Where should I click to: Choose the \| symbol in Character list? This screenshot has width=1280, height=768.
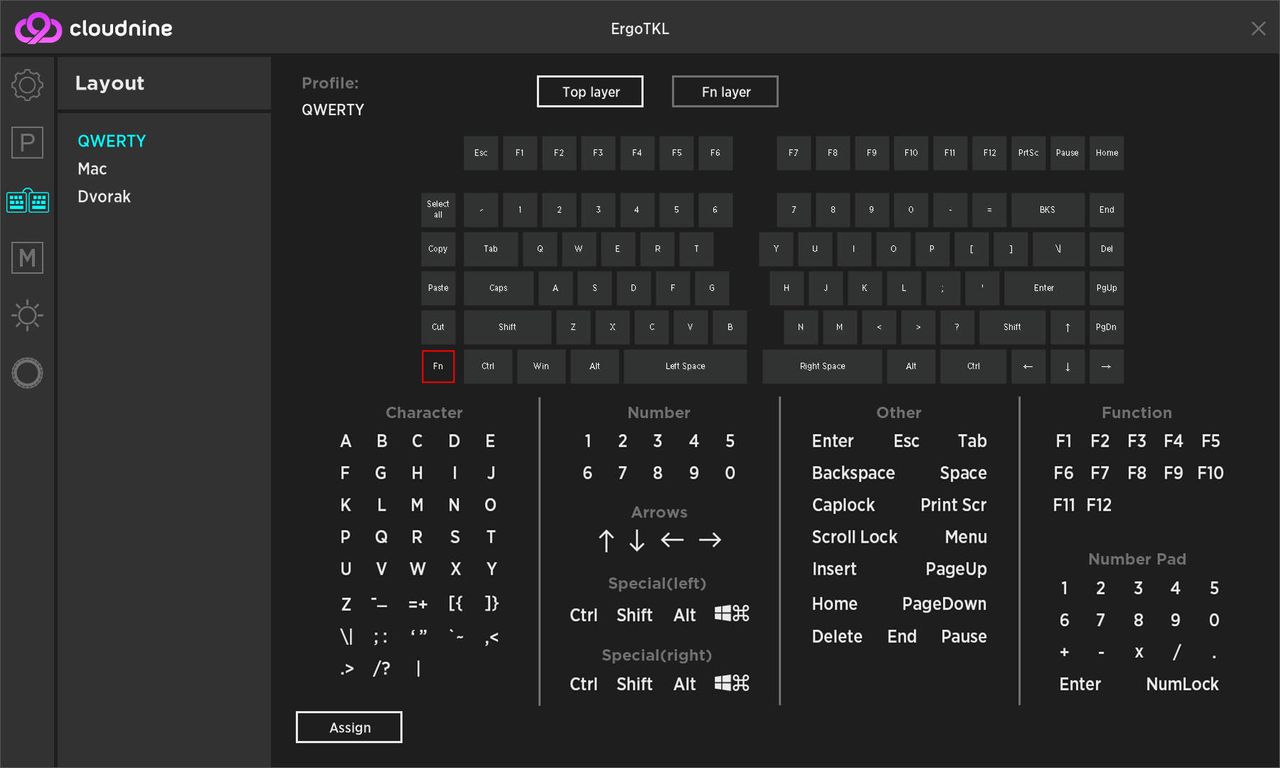coord(346,636)
